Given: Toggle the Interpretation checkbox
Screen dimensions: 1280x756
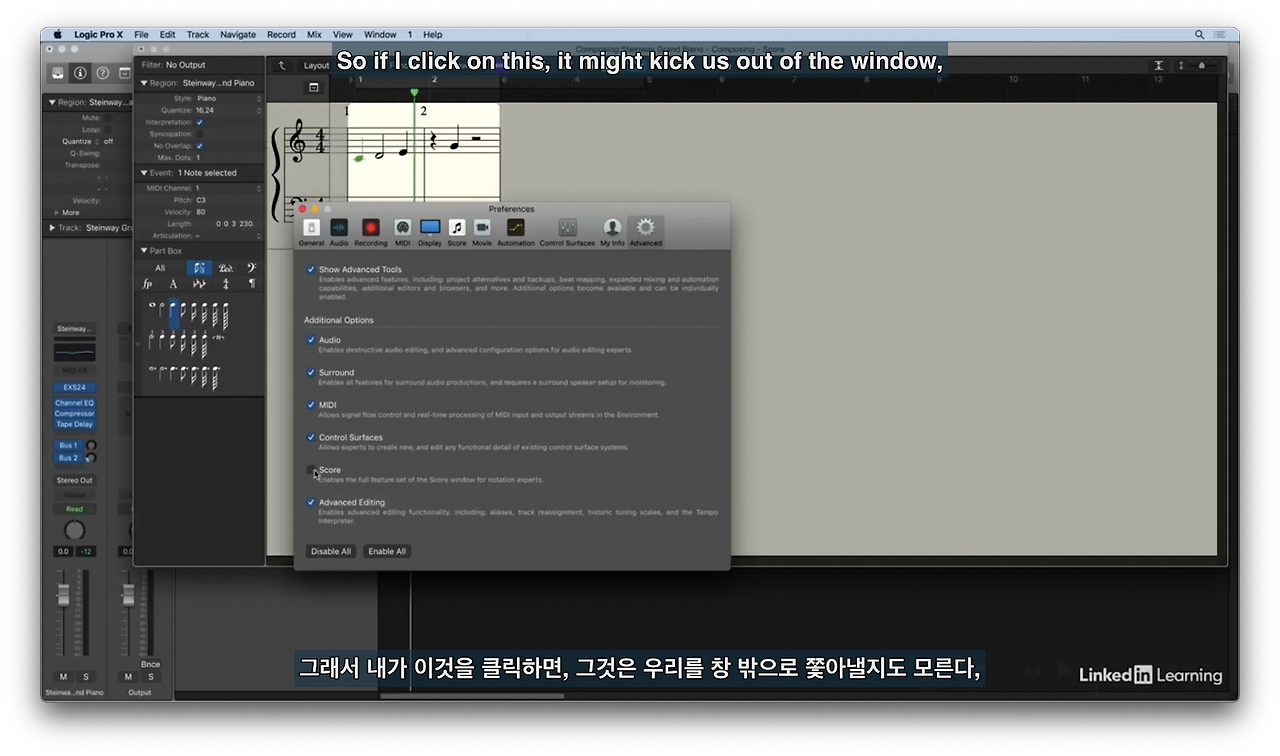Looking at the screenshot, I should click(x=200, y=122).
